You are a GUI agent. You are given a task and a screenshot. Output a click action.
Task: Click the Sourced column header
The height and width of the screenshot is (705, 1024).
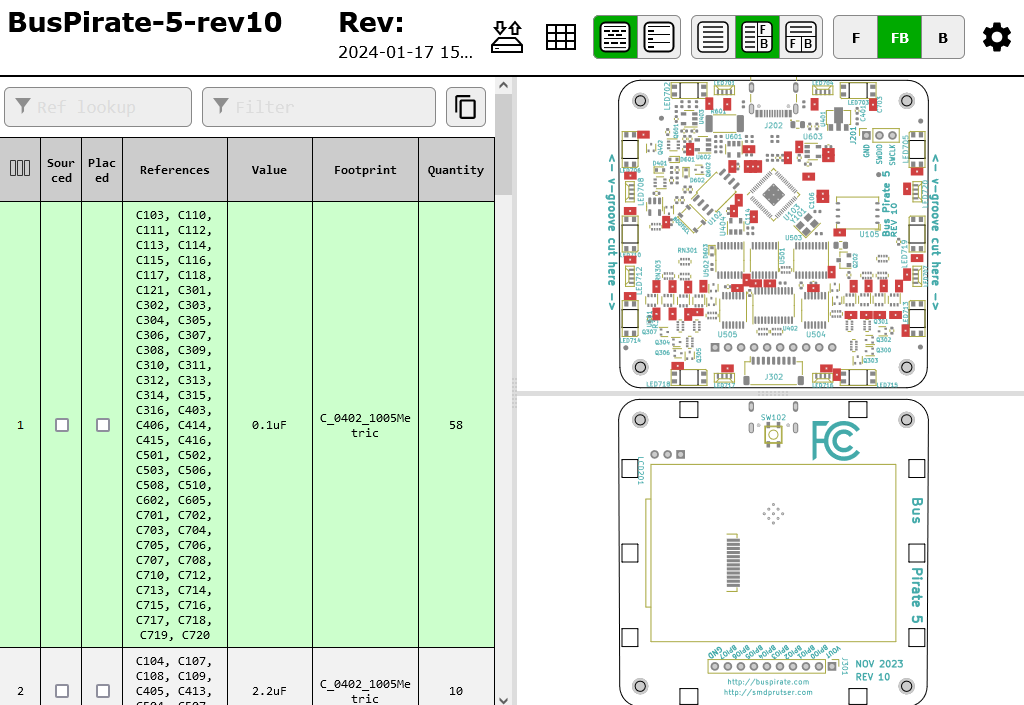point(61,170)
